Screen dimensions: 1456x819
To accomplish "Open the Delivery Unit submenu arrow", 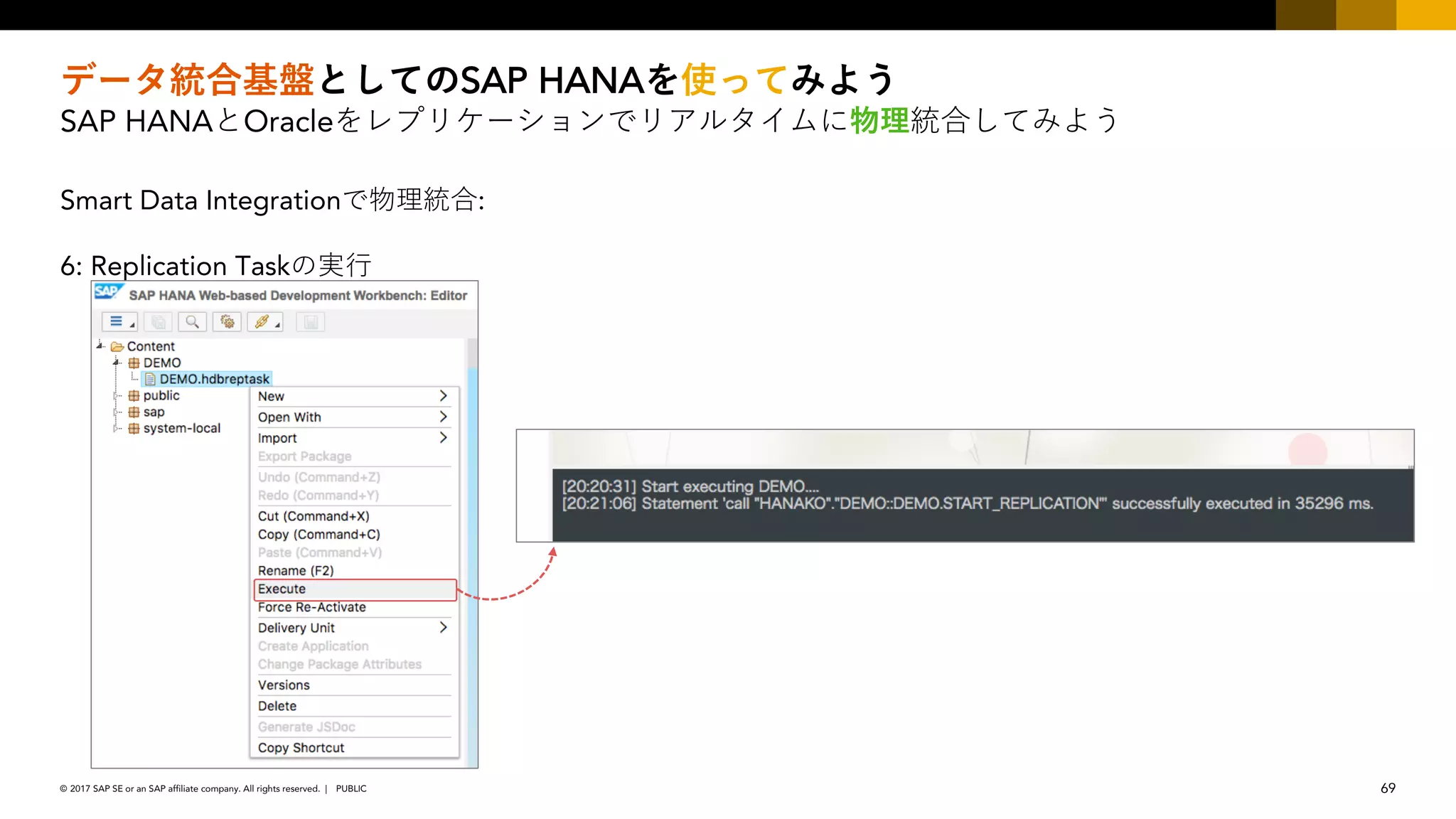I will [x=443, y=628].
